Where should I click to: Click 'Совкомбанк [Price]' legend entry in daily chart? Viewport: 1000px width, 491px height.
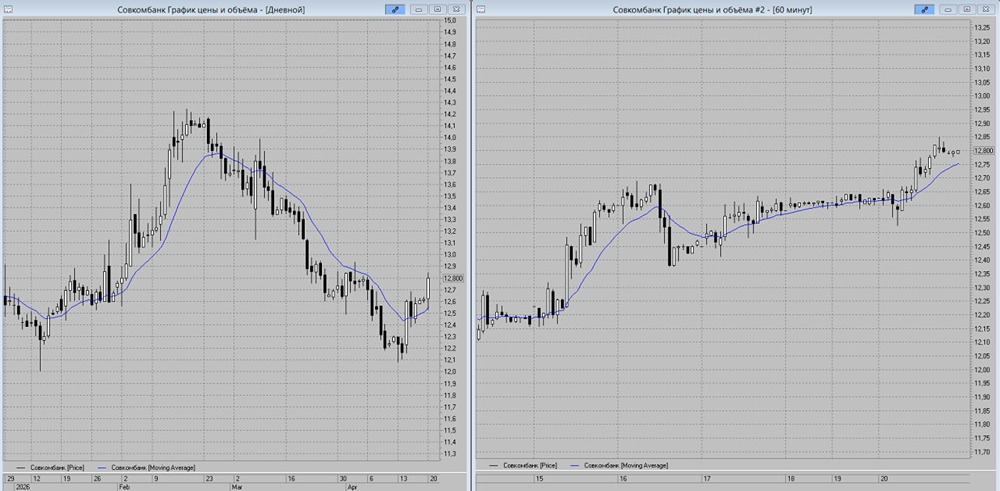57,467
